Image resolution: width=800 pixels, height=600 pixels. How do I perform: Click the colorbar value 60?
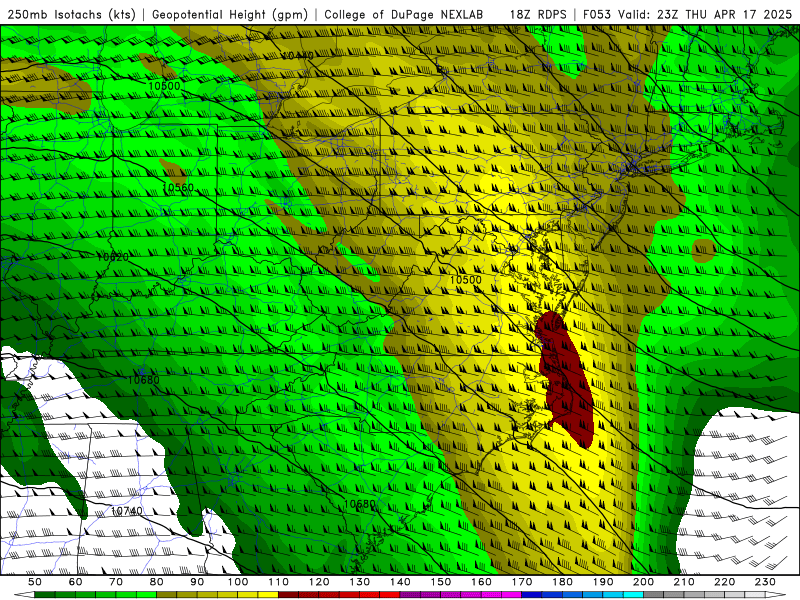coord(76,582)
